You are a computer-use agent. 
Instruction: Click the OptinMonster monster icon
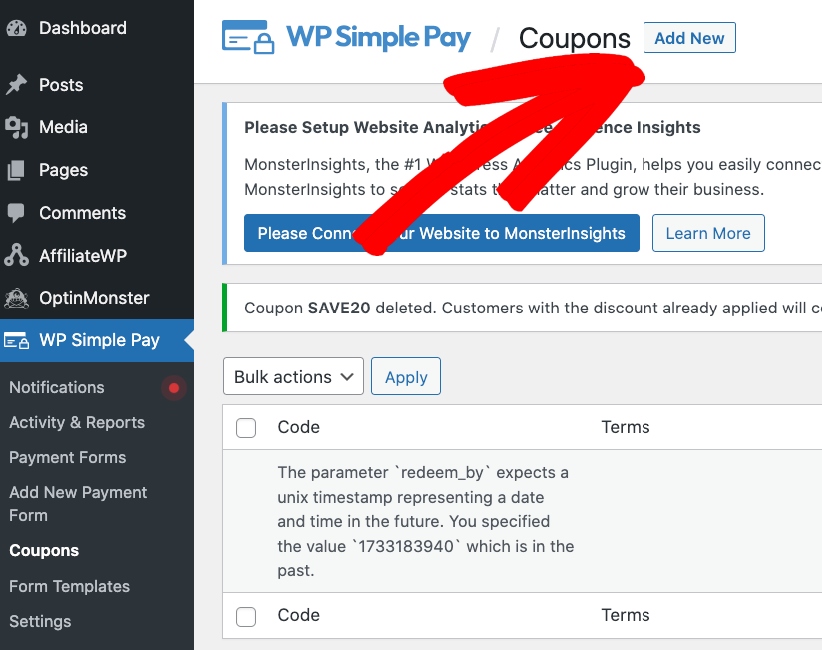coord(16,298)
